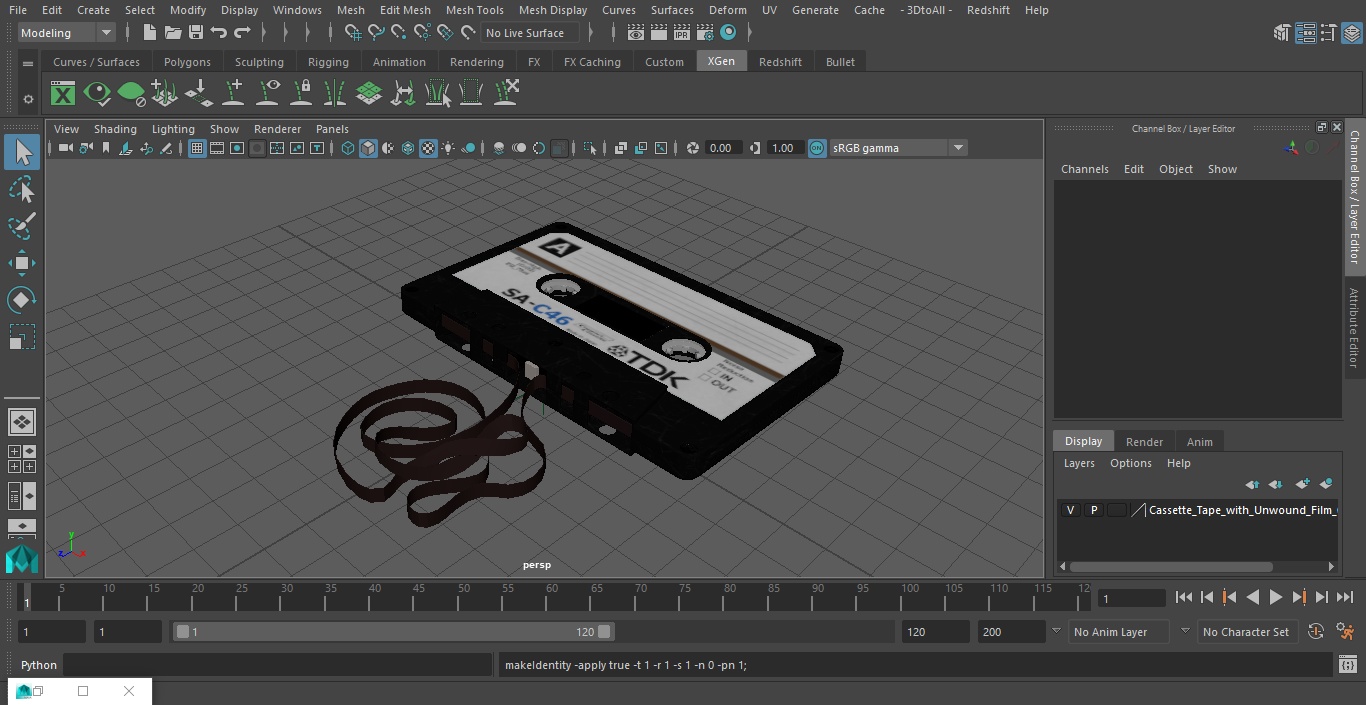The height and width of the screenshot is (705, 1366).
Task: Toggle textured display in viewport
Action: coord(428,148)
